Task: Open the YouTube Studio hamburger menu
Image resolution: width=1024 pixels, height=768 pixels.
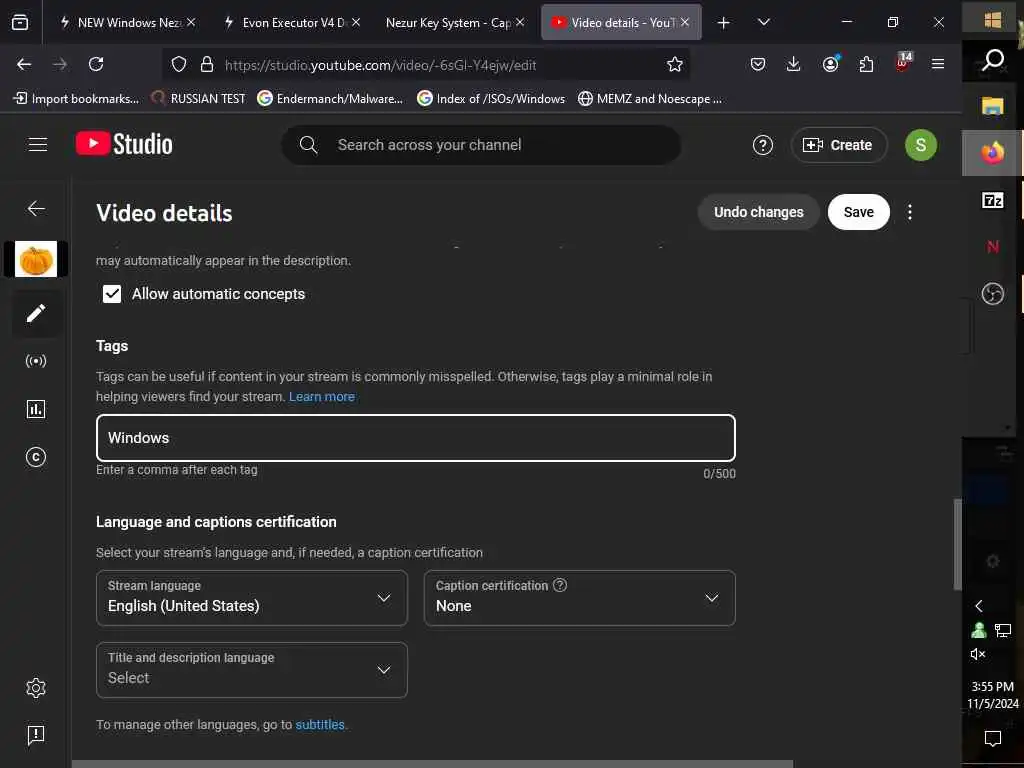Action: click(38, 144)
